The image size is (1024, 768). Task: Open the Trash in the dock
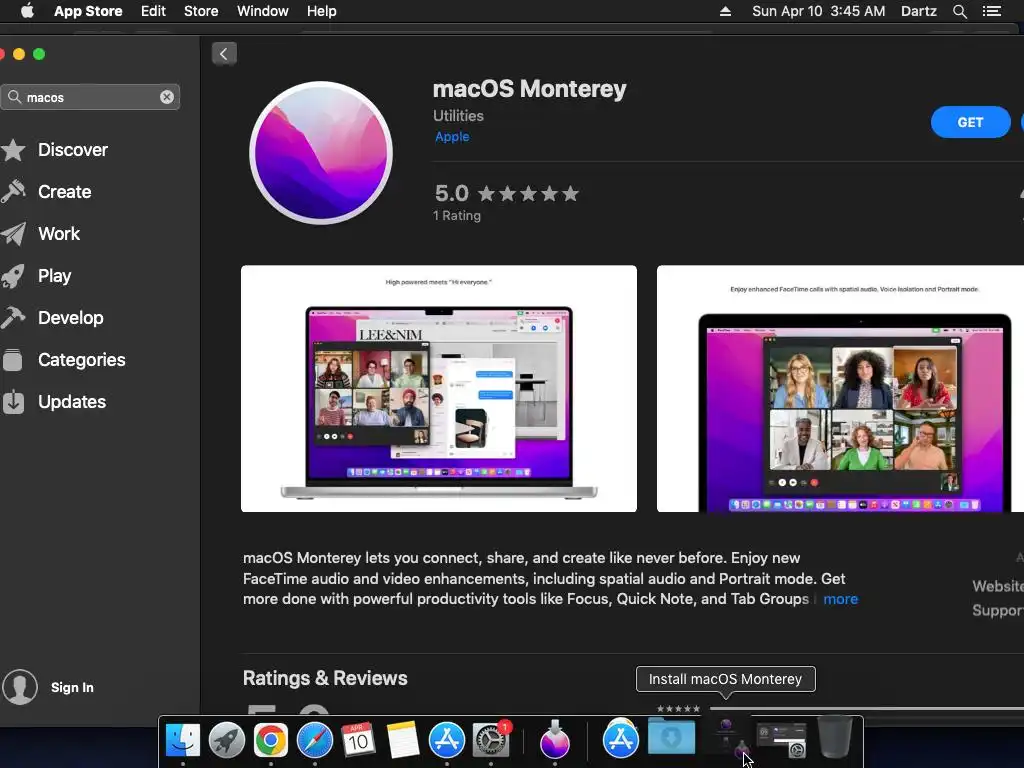835,737
